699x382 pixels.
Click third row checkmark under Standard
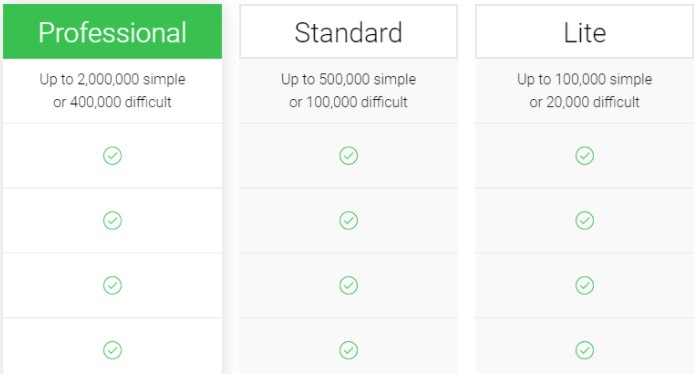click(349, 285)
